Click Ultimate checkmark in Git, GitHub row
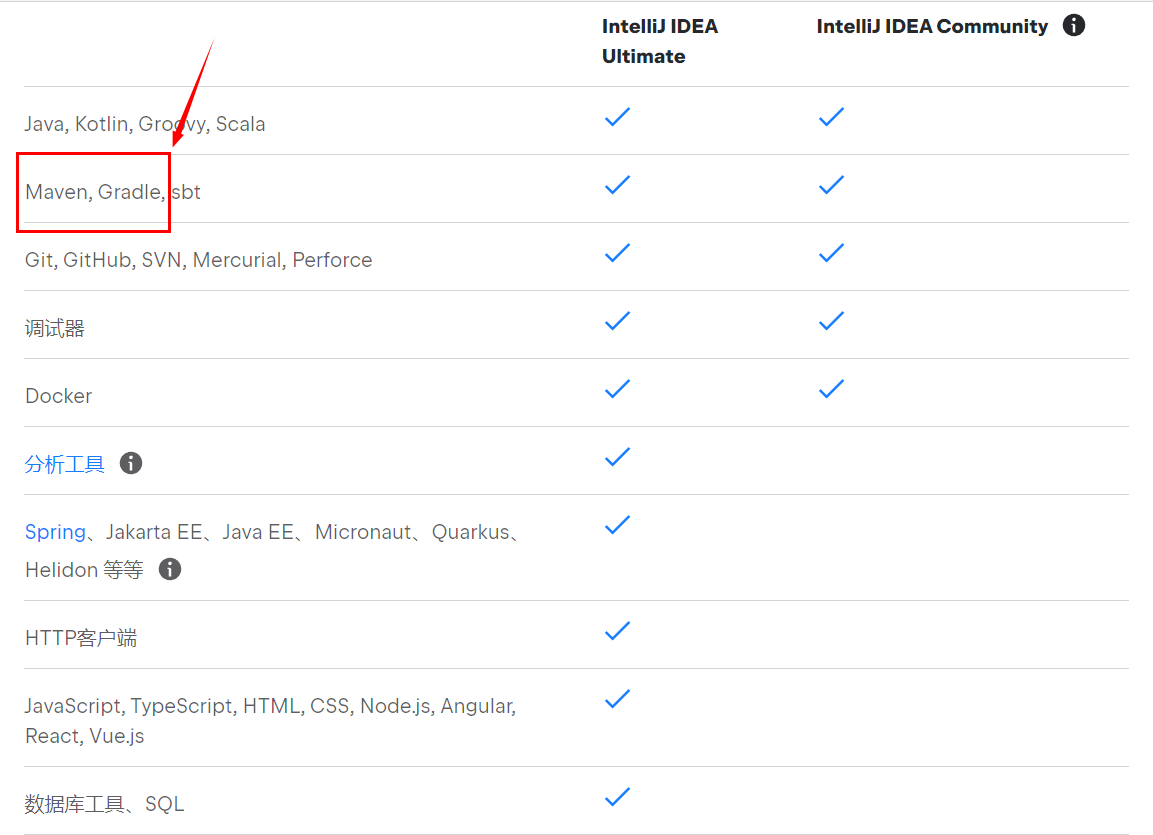The image size is (1153, 835). point(617,253)
